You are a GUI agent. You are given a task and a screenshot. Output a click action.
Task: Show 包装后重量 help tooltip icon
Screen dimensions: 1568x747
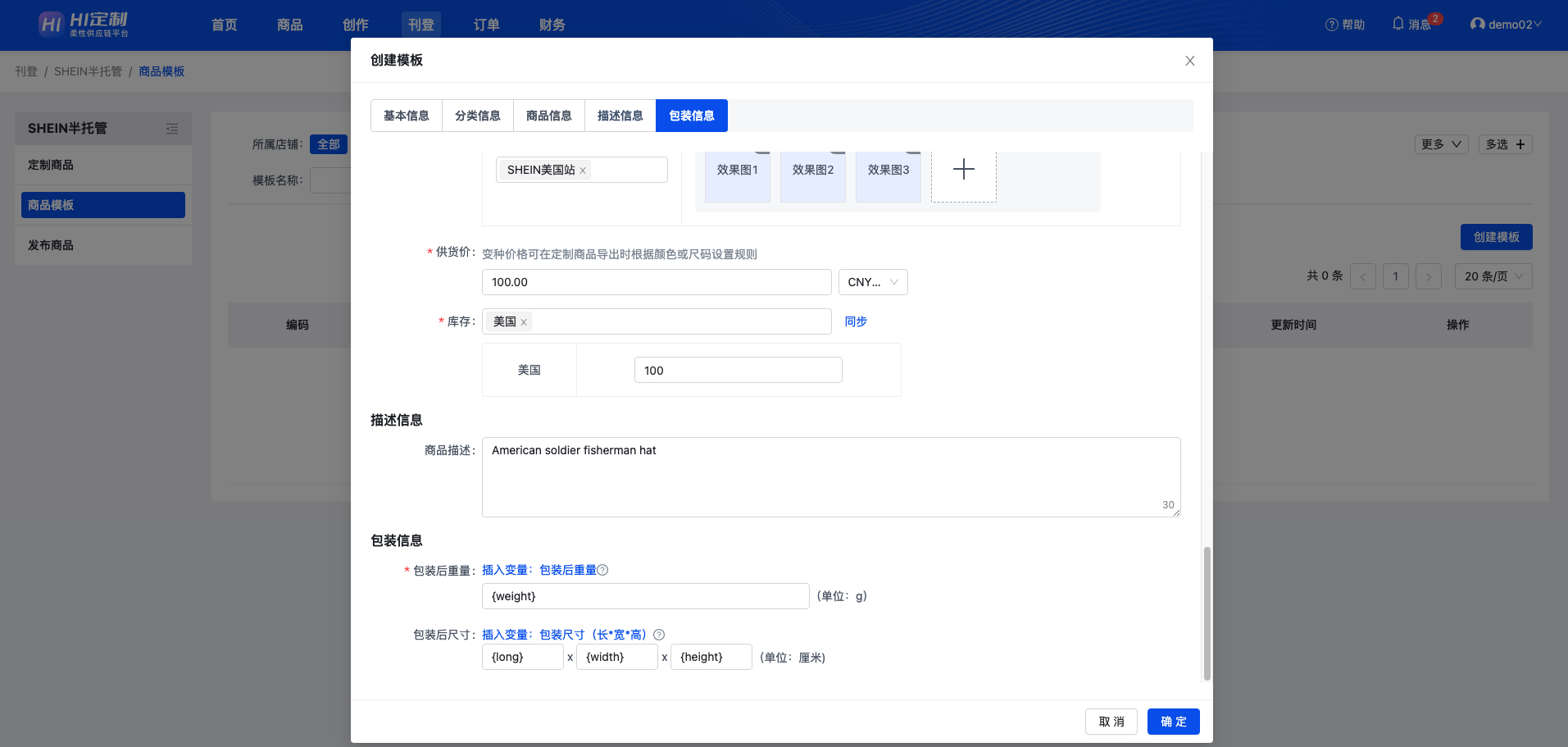pyautogui.click(x=602, y=570)
